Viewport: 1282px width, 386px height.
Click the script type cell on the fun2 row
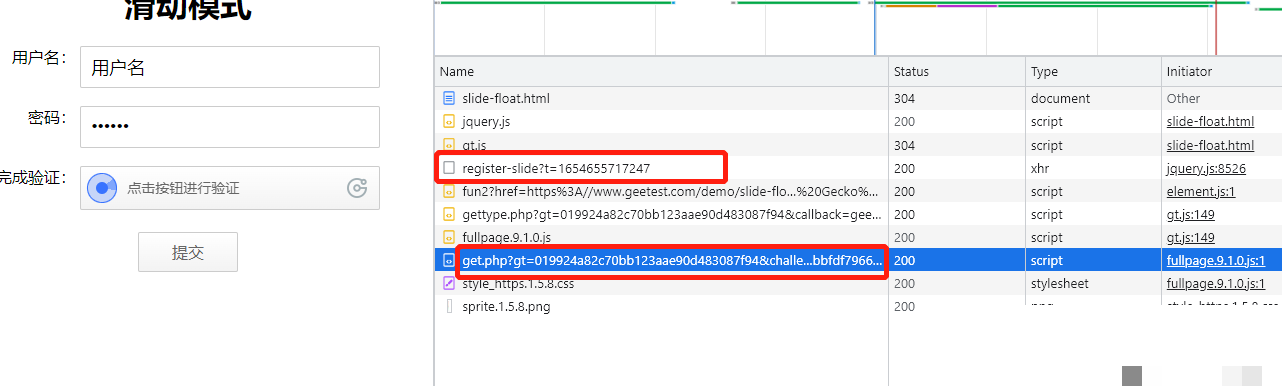[1047, 191]
